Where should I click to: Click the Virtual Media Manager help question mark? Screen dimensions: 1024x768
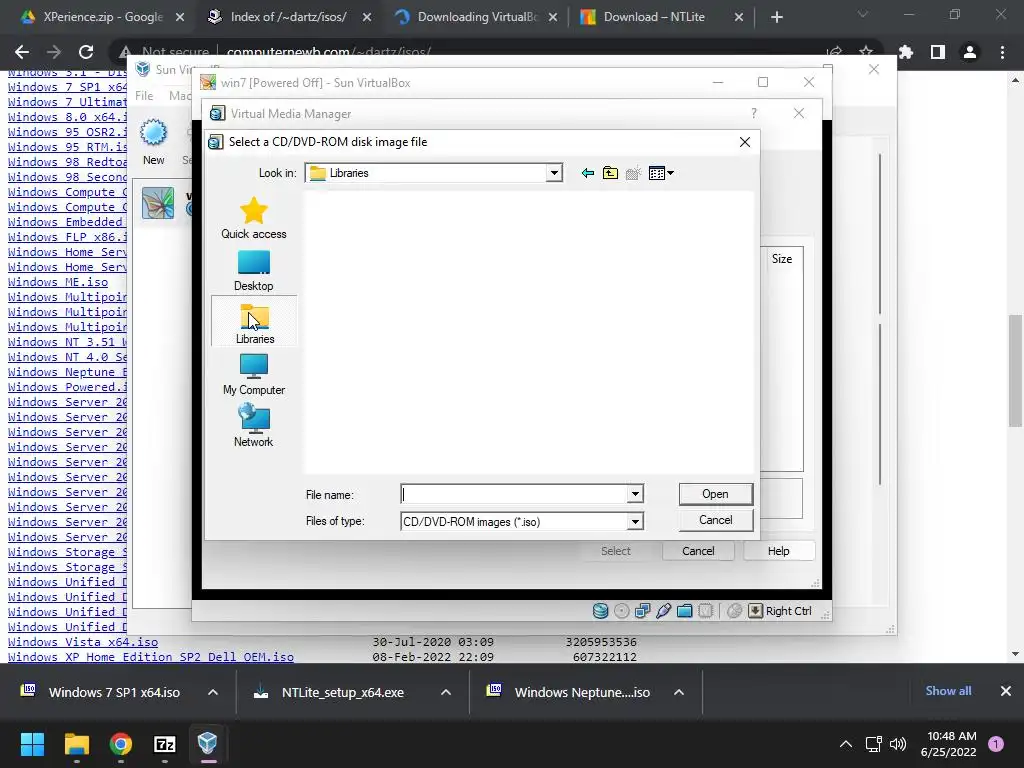pyautogui.click(x=754, y=114)
